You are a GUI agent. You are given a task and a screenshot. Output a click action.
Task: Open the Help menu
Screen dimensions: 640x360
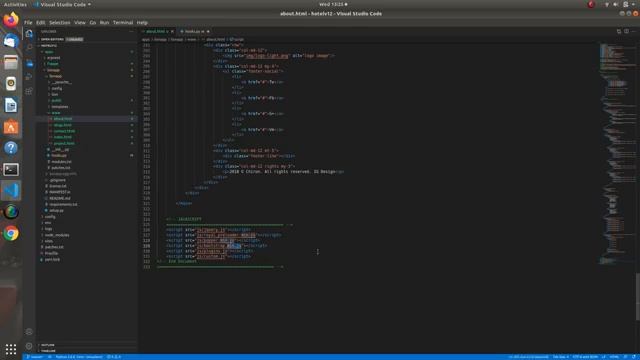point(142,22)
